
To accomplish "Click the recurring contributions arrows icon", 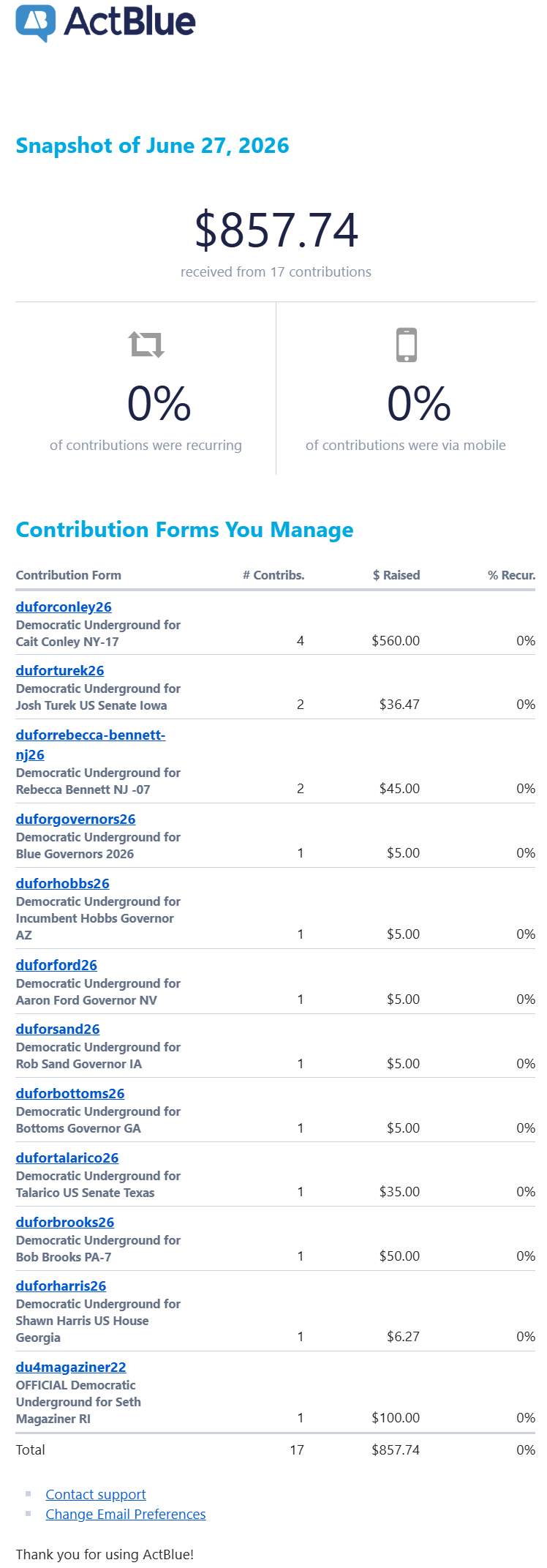I will pos(146,344).
